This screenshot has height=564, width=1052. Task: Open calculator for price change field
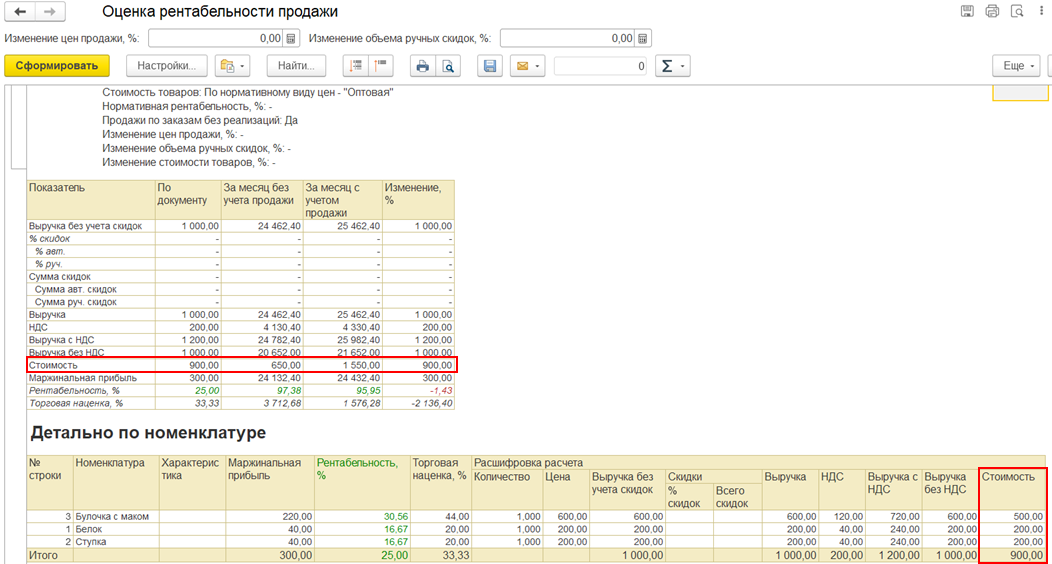pos(291,38)
